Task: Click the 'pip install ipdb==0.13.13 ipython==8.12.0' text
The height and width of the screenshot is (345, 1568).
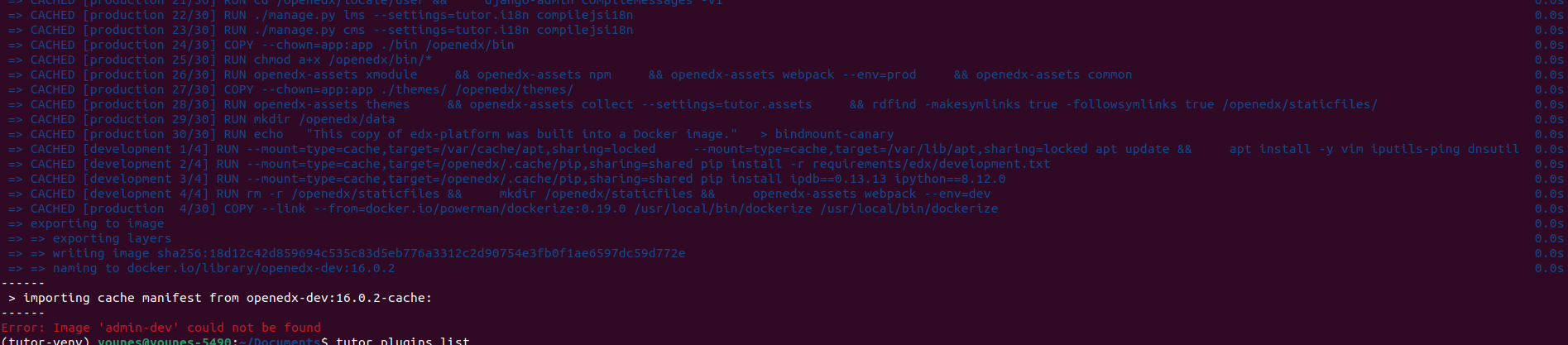Action: [853, 179]
